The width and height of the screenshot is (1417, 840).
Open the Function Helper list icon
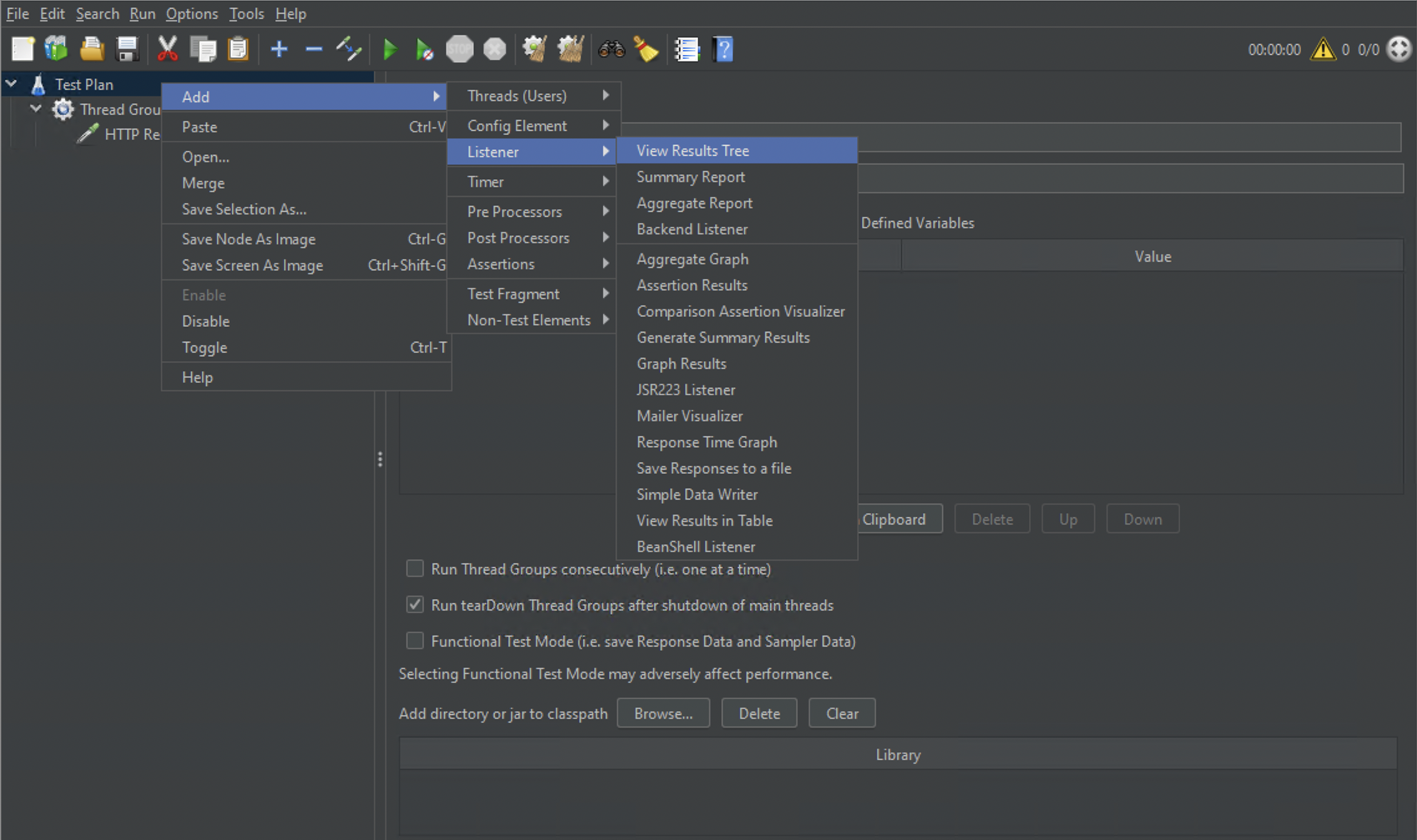coord(687,49)
